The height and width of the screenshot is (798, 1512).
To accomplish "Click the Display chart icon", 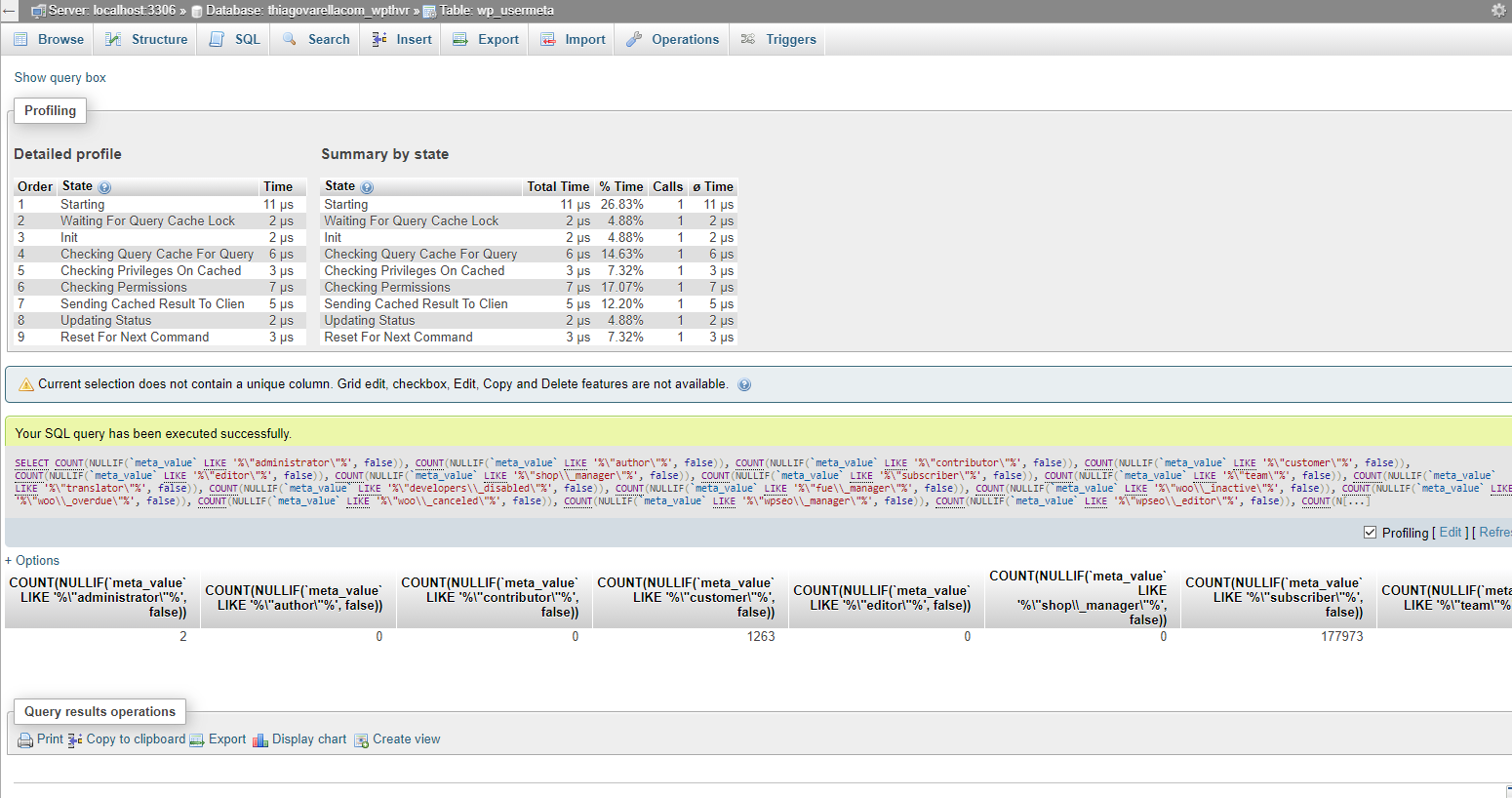I will coord(260,740).
